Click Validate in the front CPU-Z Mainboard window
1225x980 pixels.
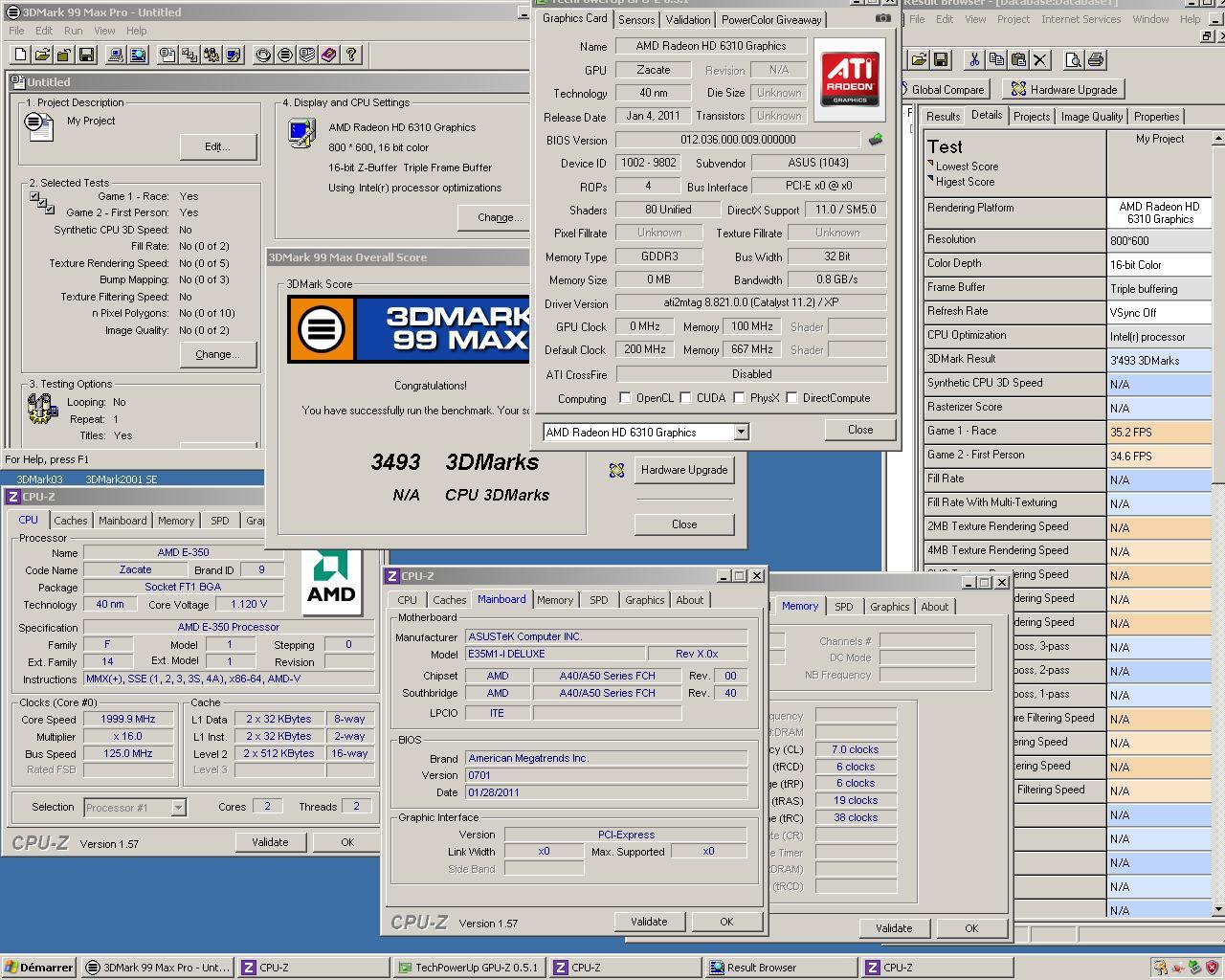tap(649, 922)
